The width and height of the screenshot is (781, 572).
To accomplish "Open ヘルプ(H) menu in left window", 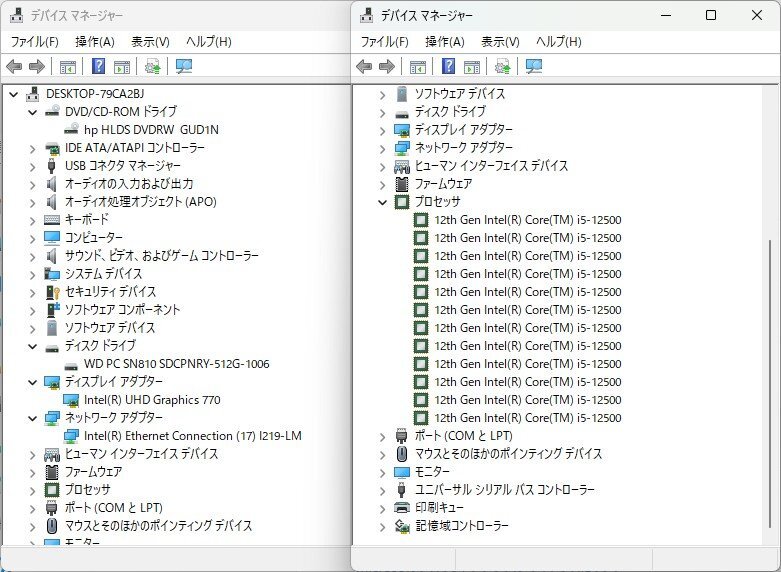I will (x=209, y=42).
